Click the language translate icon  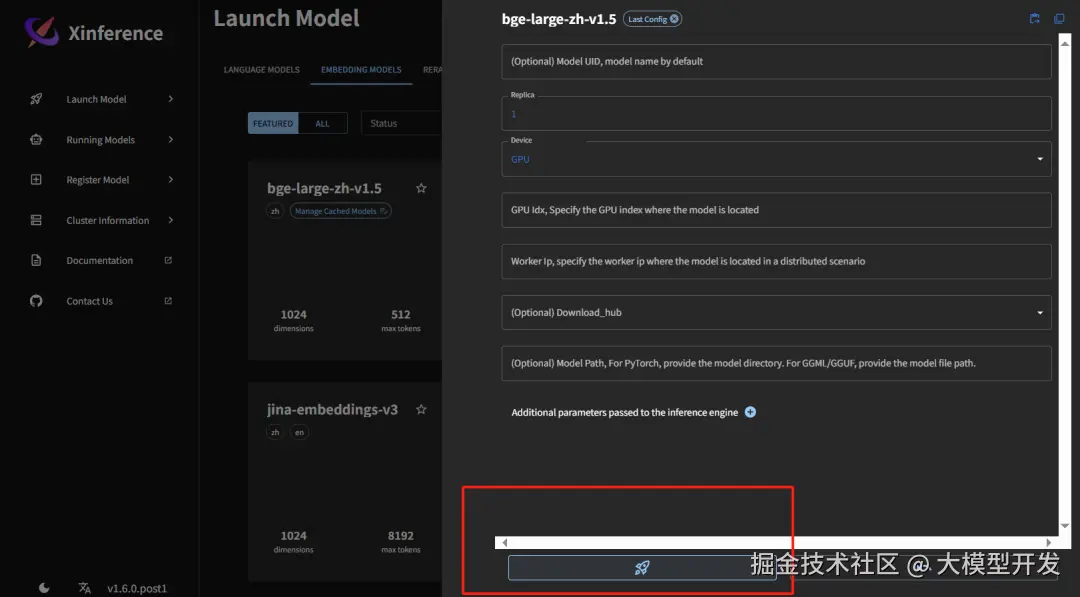tap(85, 588)
